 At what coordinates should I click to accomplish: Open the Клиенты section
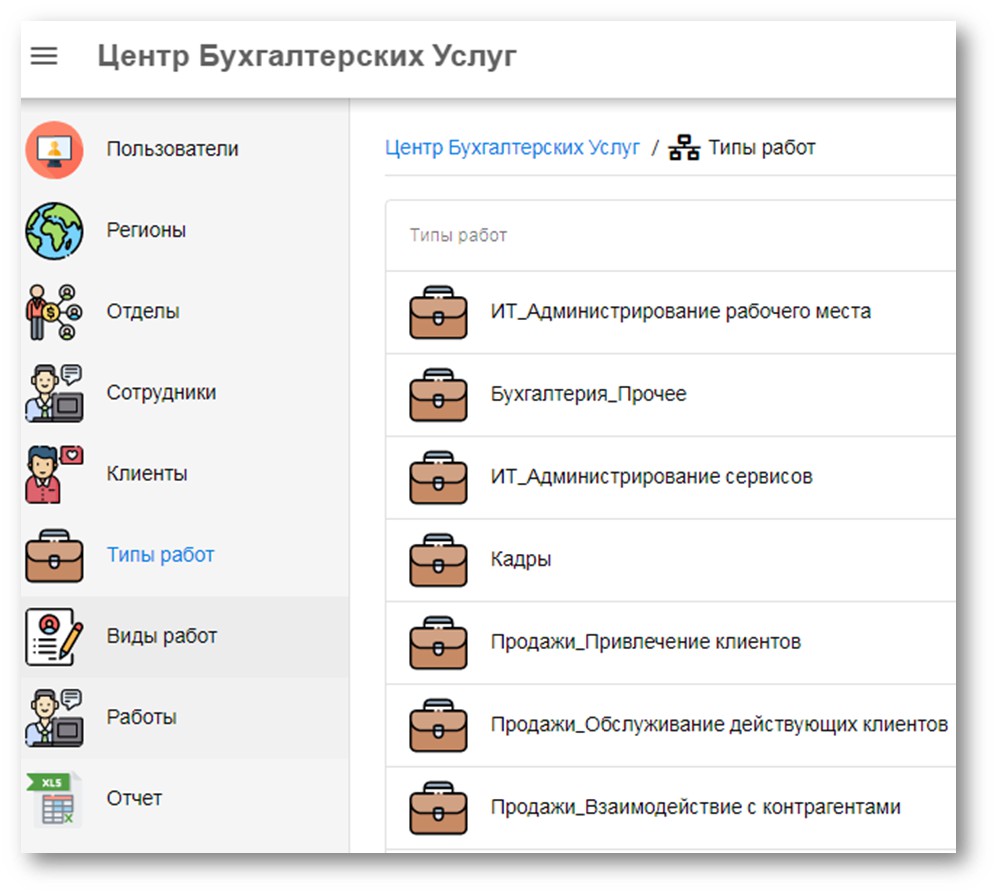[x=185, y=474]
